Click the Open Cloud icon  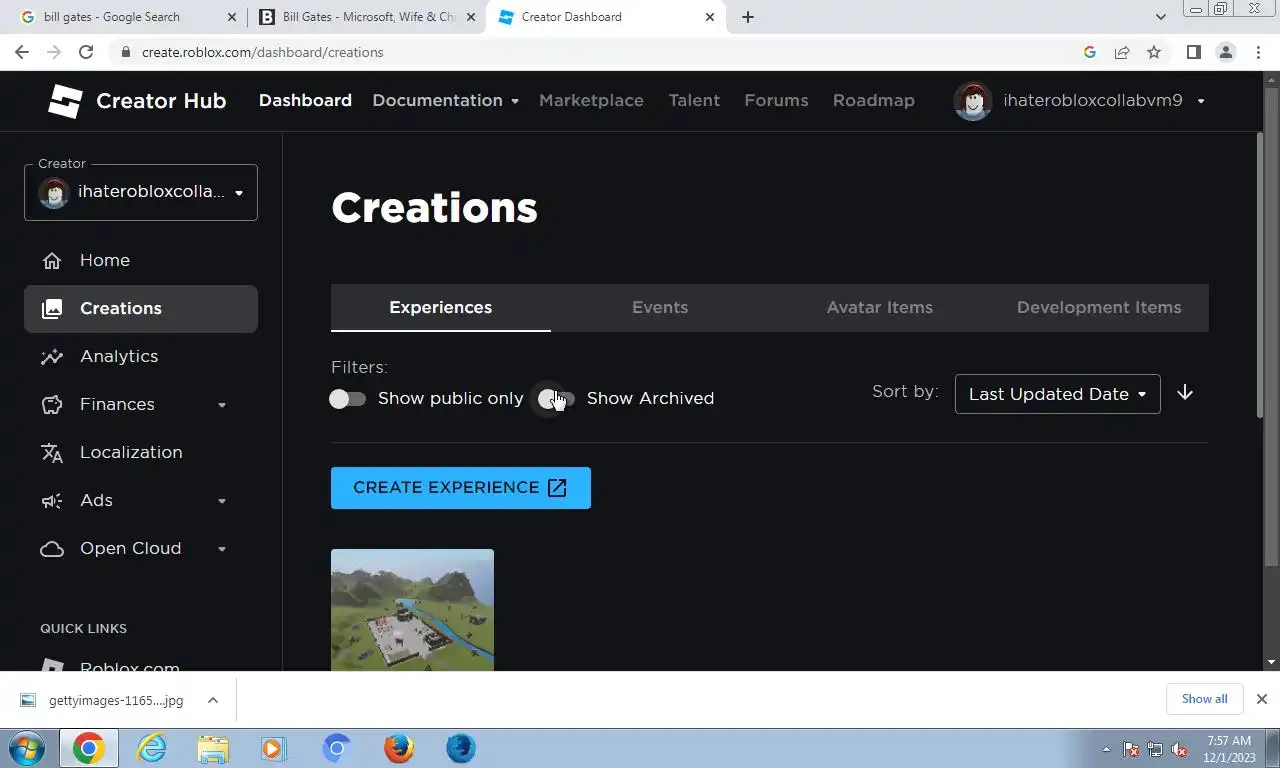(x=52, y=549)
